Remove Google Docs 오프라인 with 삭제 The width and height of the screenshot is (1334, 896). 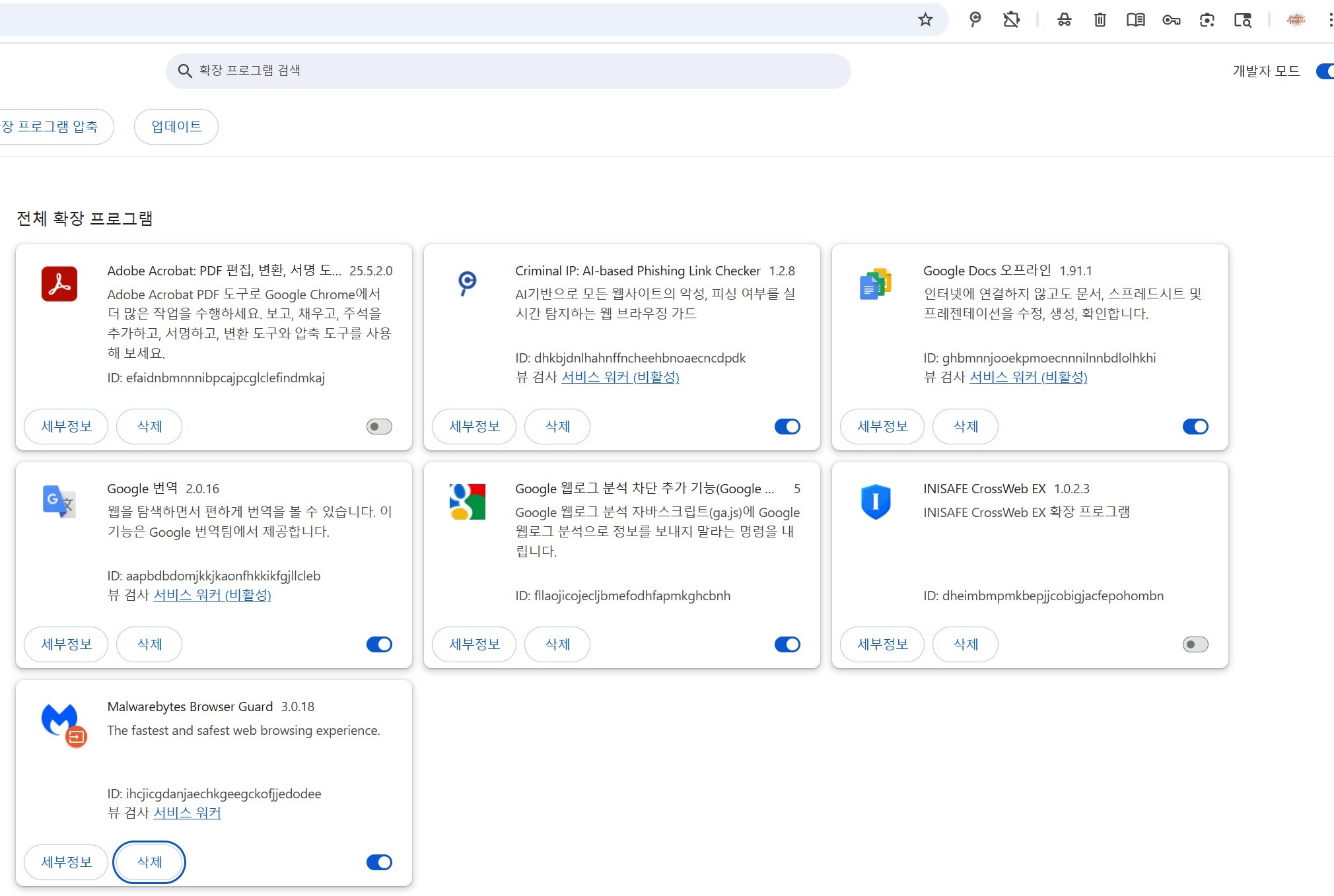(x=965, y=427)
